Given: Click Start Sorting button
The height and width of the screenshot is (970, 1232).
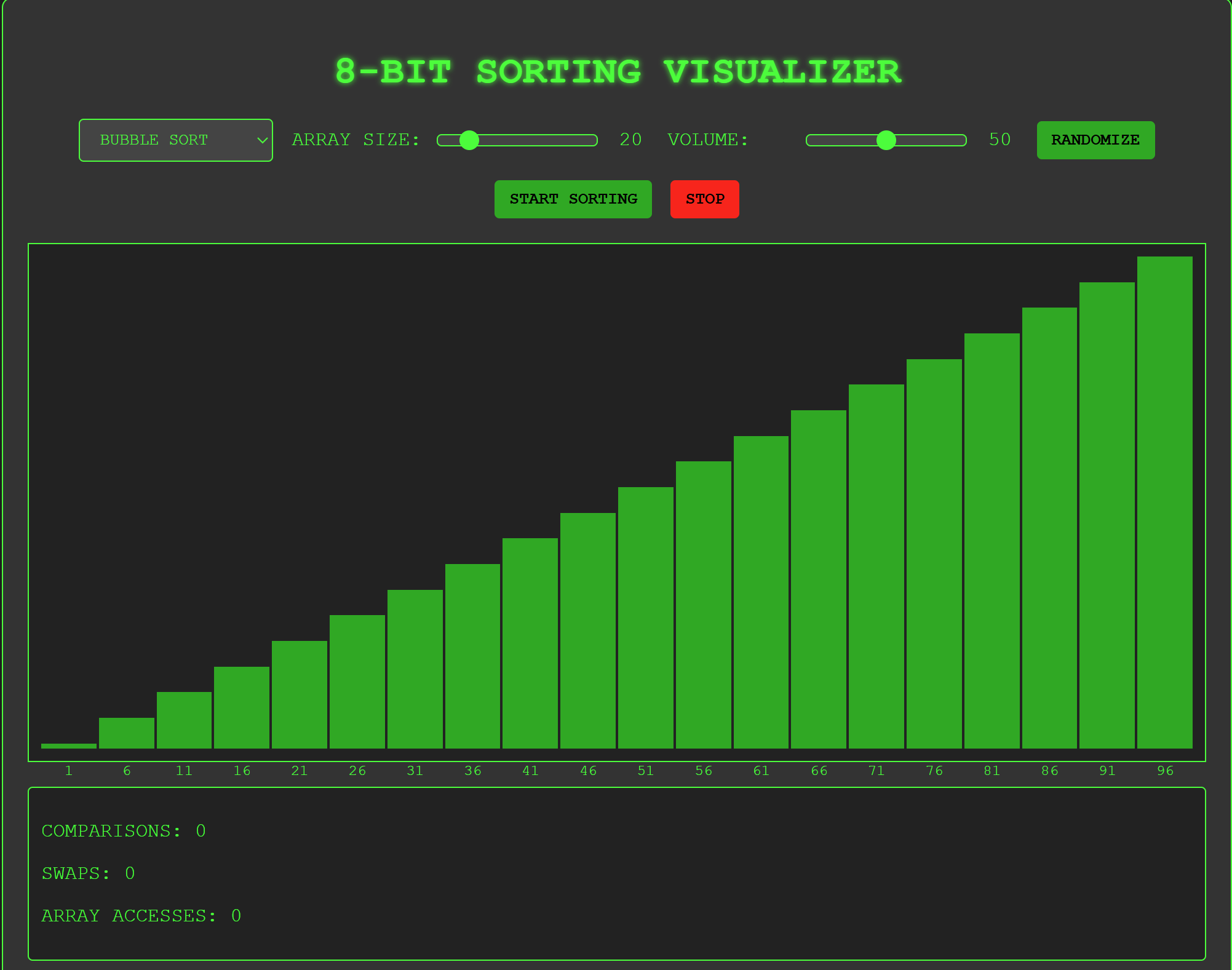Looking at the screenshot, I should coord(573,199).
